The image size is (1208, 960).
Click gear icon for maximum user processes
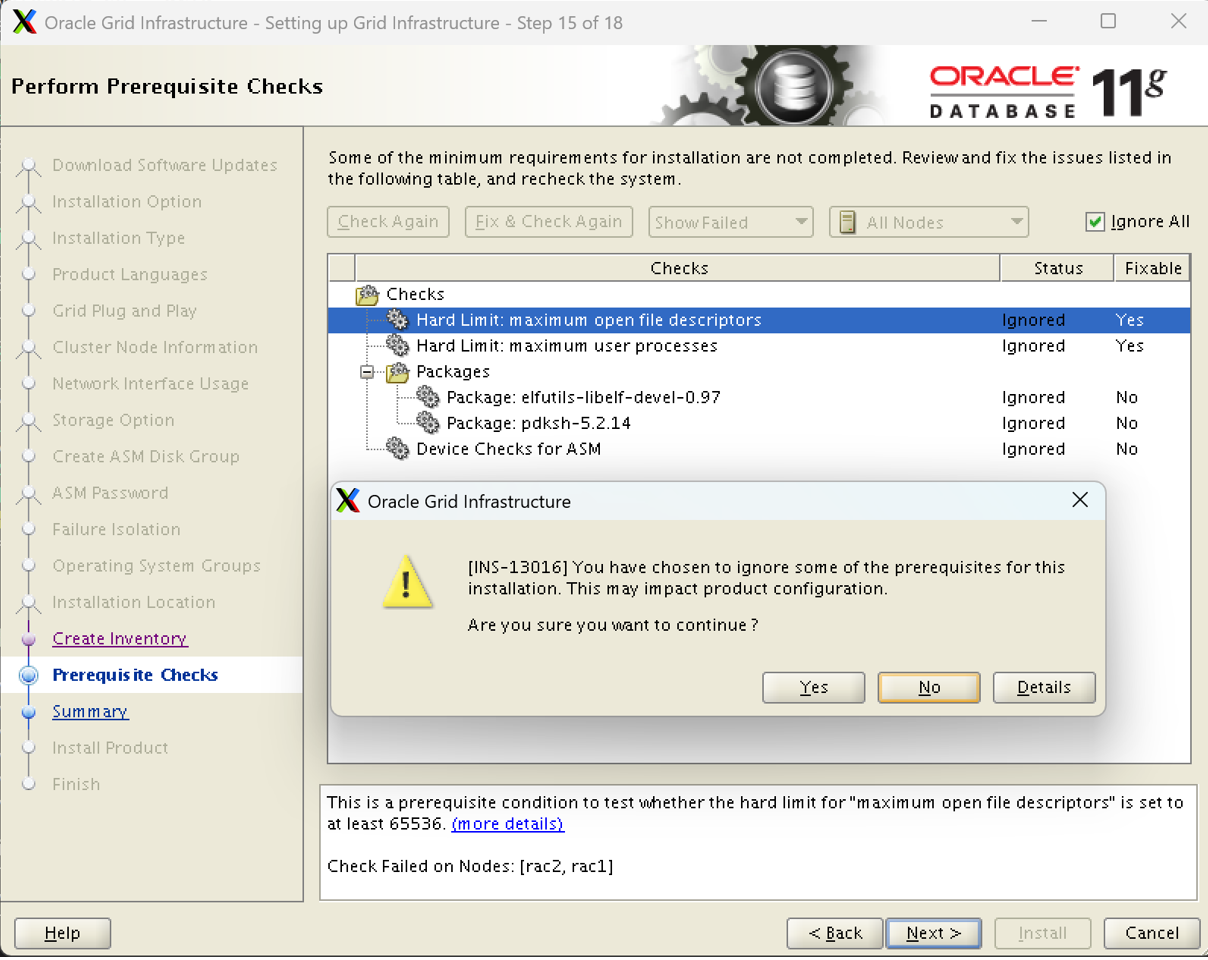coord(398,346)
